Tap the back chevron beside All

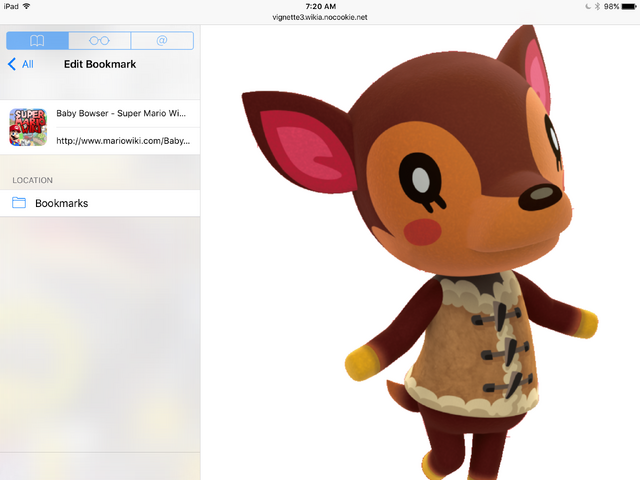(12, 64)
